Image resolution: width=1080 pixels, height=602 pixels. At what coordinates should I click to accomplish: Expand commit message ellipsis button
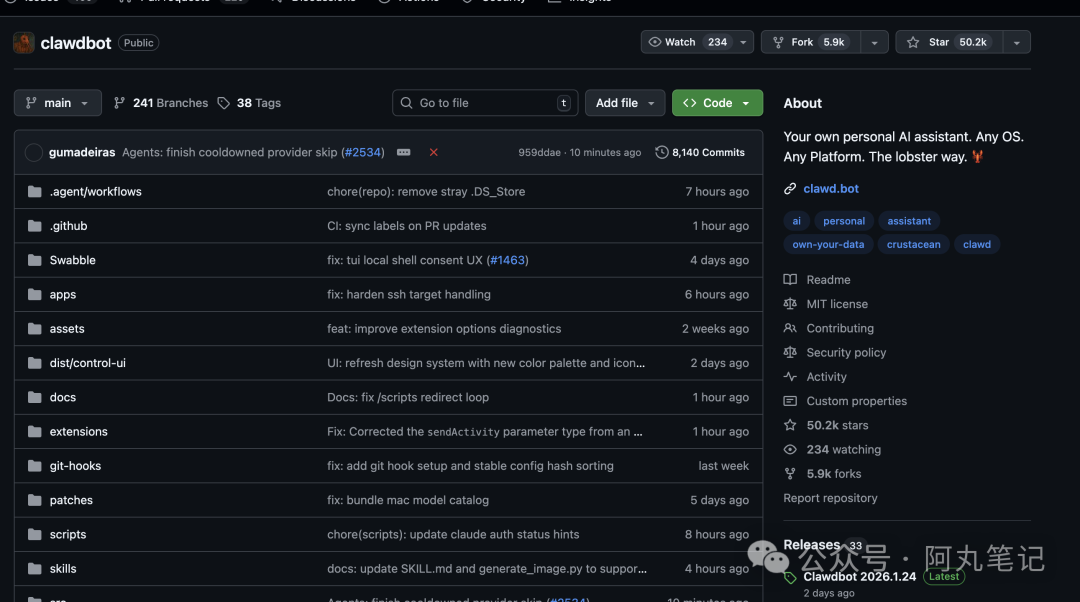404,152
